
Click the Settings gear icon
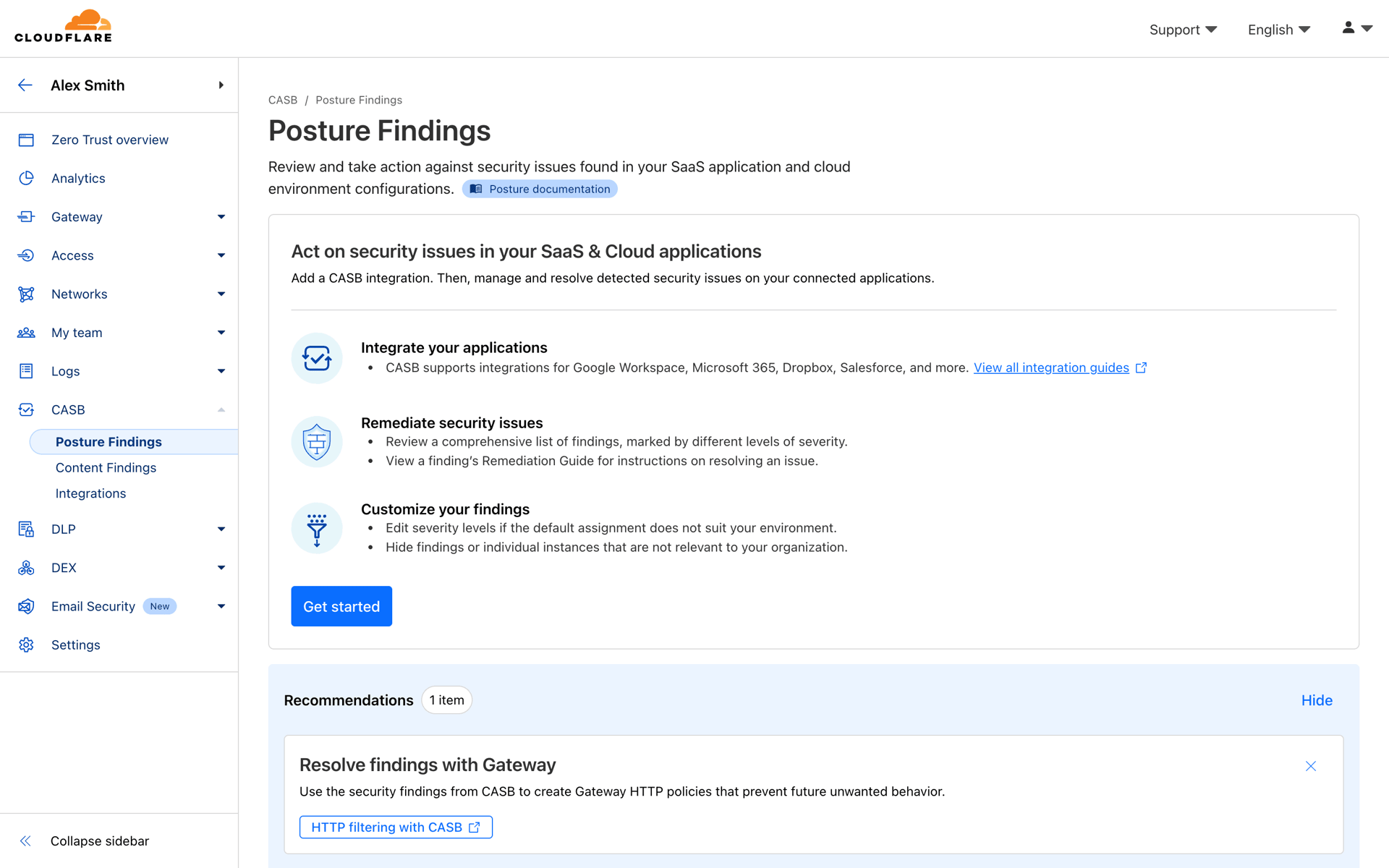(x=26, y=644)
